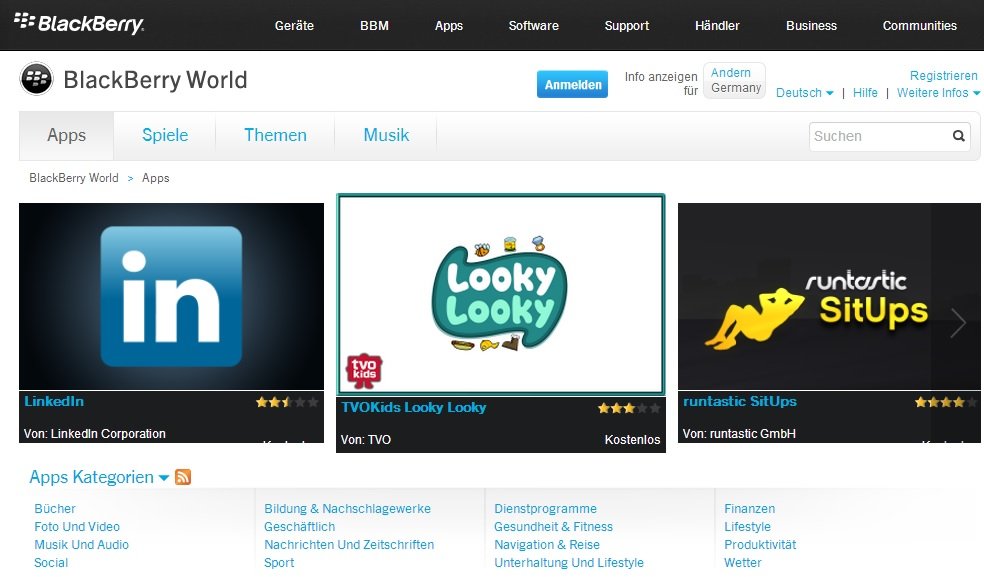Open the Finanzen category
The image size is (984, 577).
point(749,509)
